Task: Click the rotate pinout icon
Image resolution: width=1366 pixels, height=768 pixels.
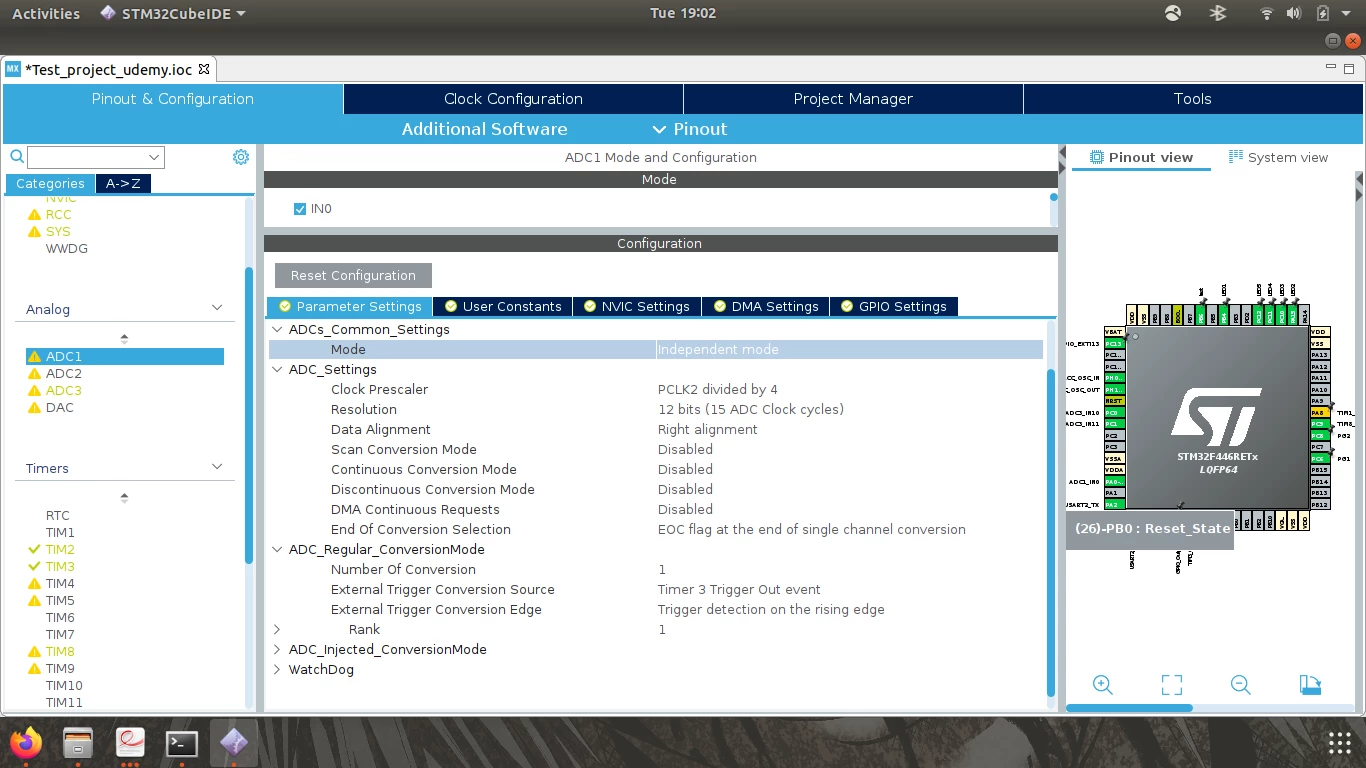Action: (1310, 685)
